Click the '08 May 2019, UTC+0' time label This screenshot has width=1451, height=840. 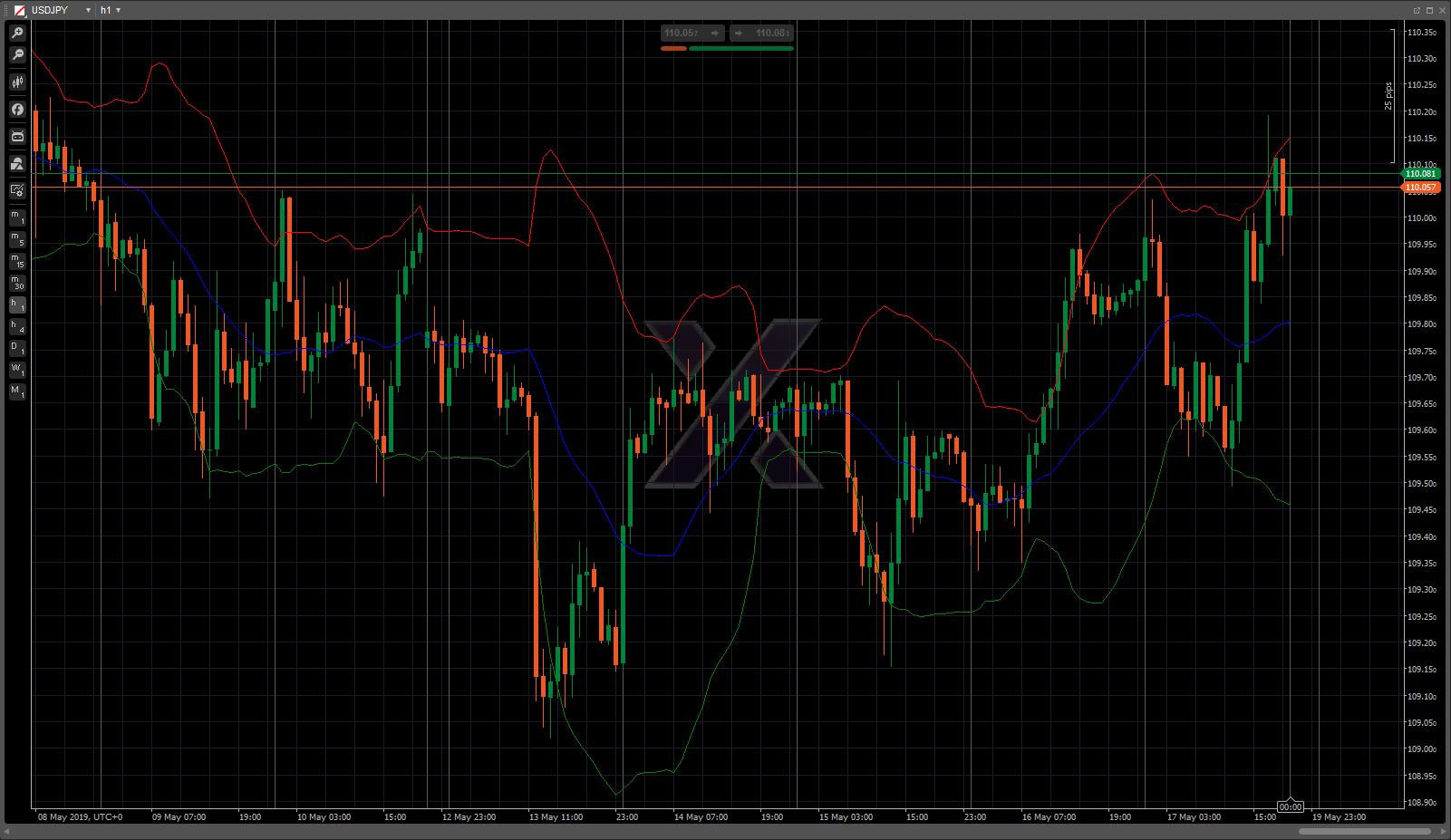[80, 817]
